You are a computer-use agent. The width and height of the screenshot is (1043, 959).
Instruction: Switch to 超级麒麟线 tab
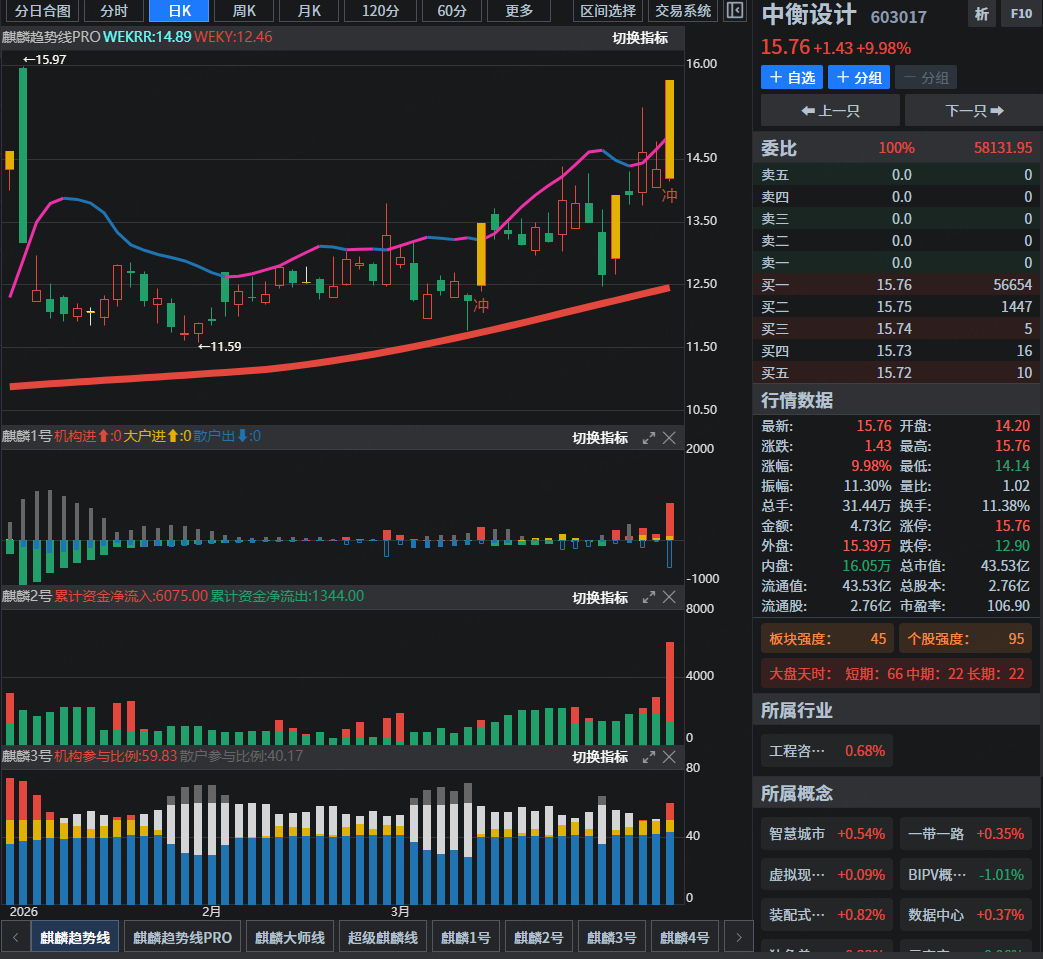[385, 938]
